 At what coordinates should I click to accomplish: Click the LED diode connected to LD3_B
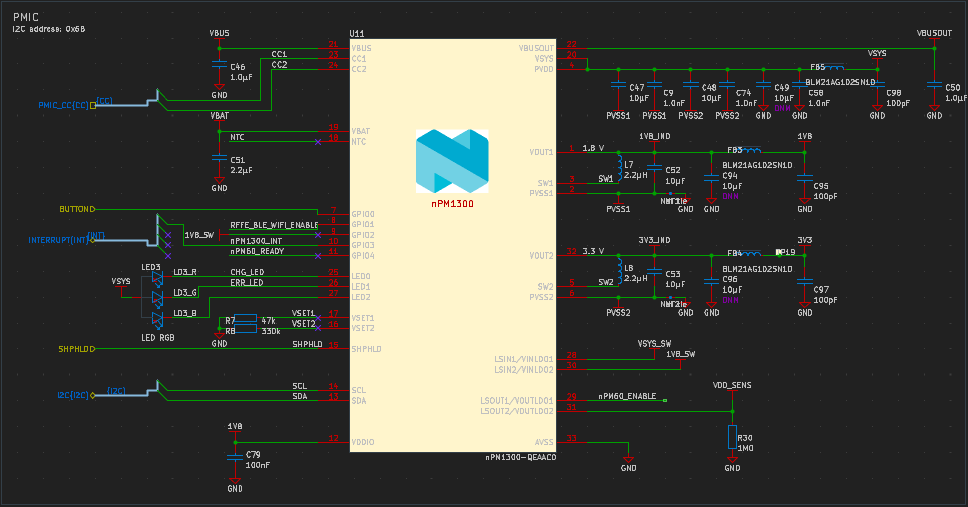point(157,320)
